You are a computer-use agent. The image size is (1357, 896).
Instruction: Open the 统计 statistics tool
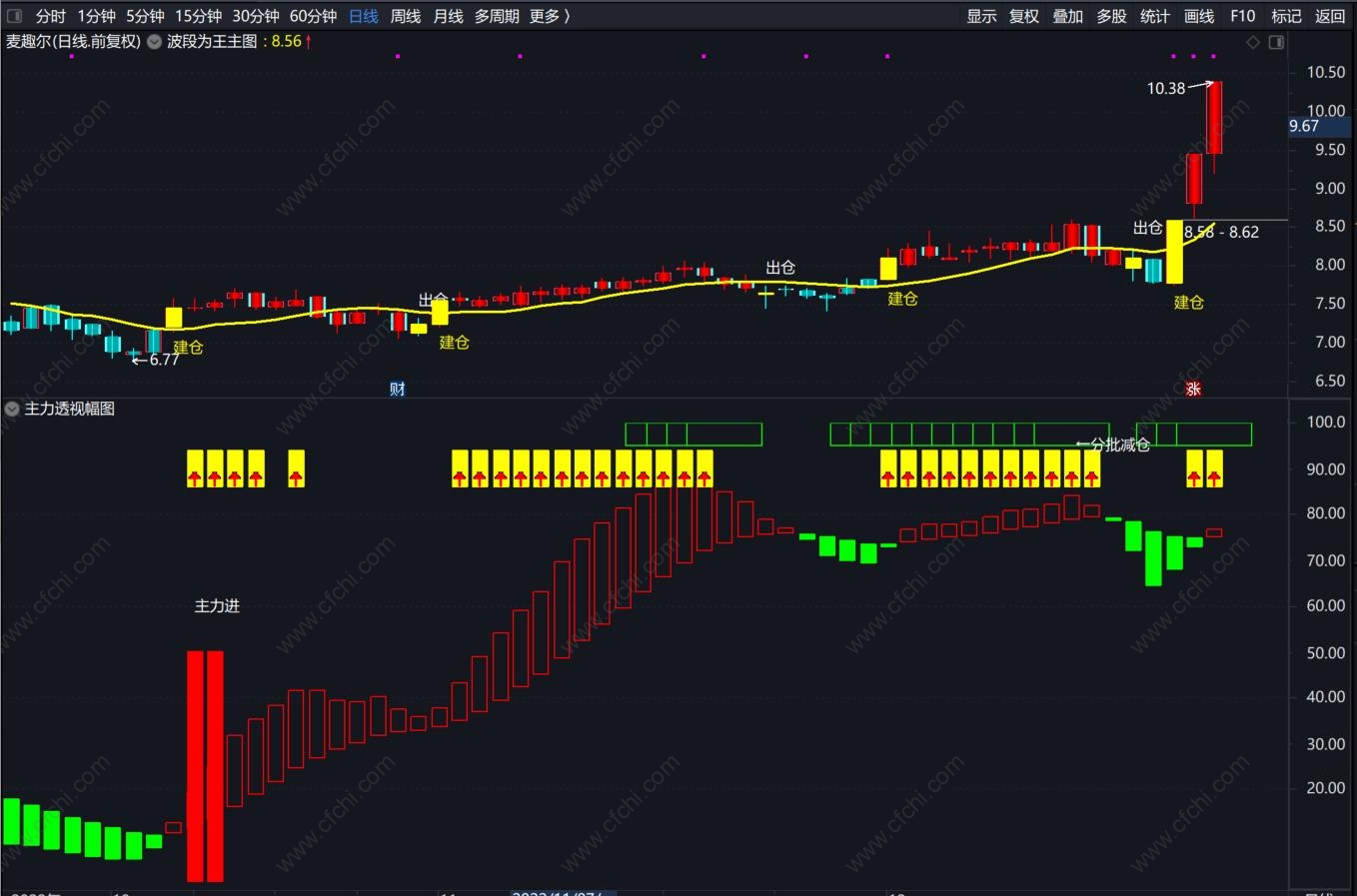tap(1154, 16)
